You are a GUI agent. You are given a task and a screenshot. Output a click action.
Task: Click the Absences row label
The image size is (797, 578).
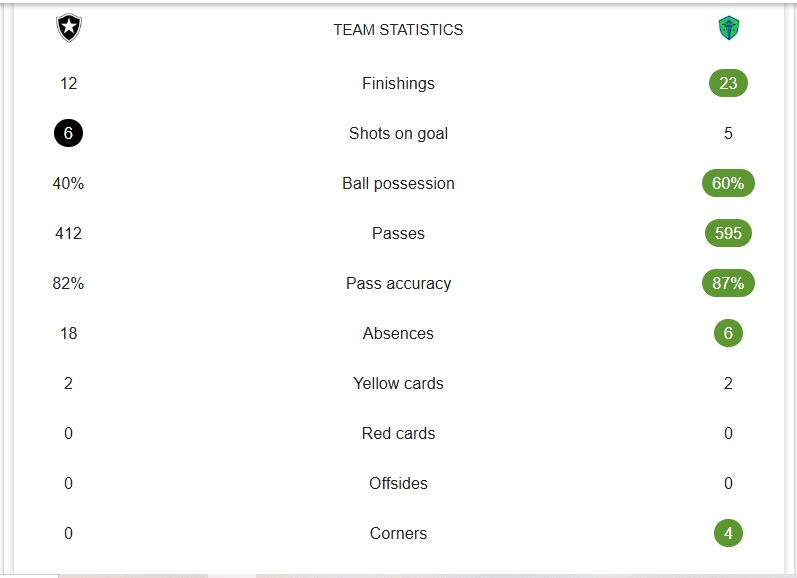[398, 333]
